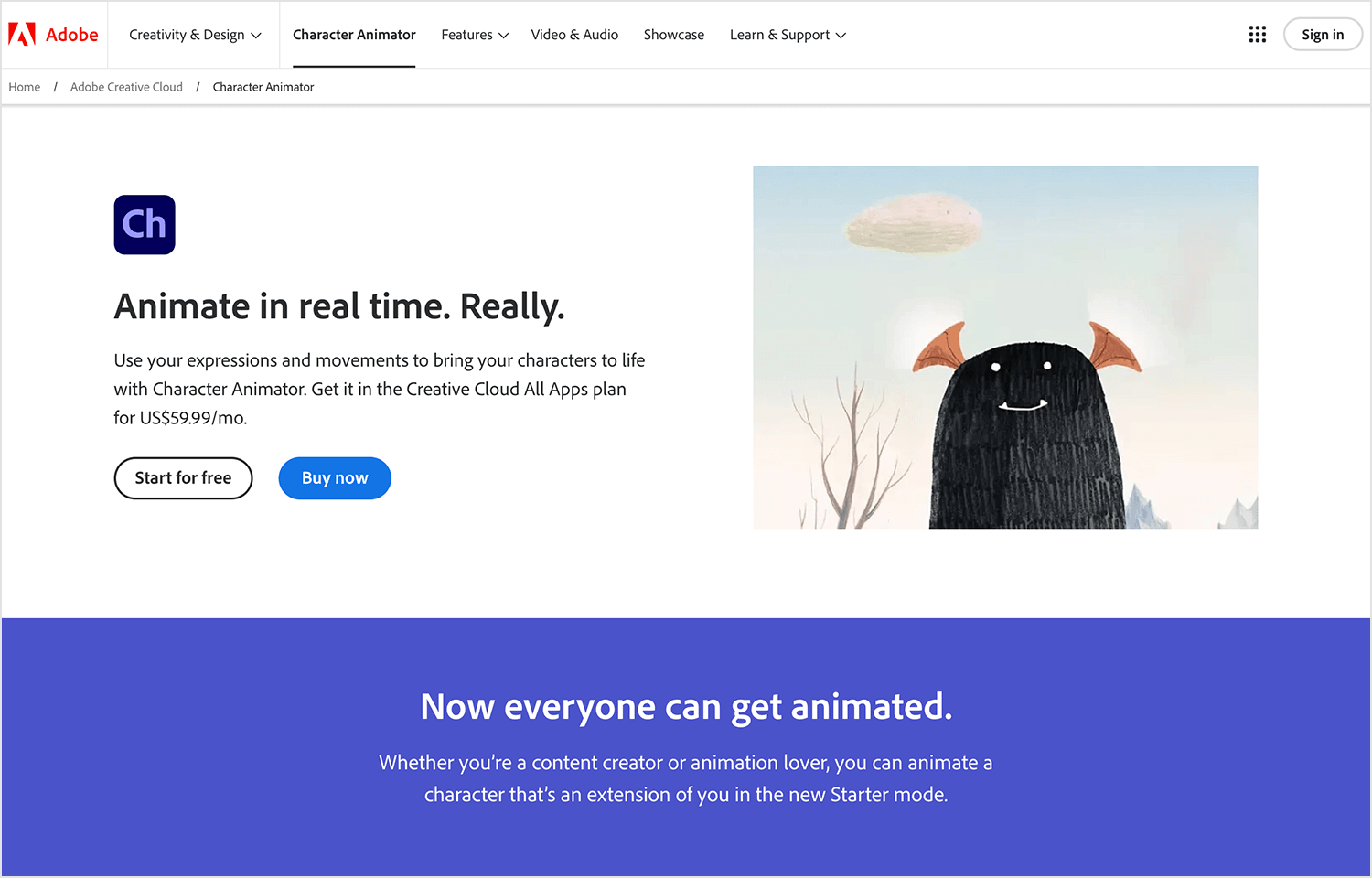Open the apps grid icon
The height and width of the screenshot is (878, 1372).
point(1258,35)
